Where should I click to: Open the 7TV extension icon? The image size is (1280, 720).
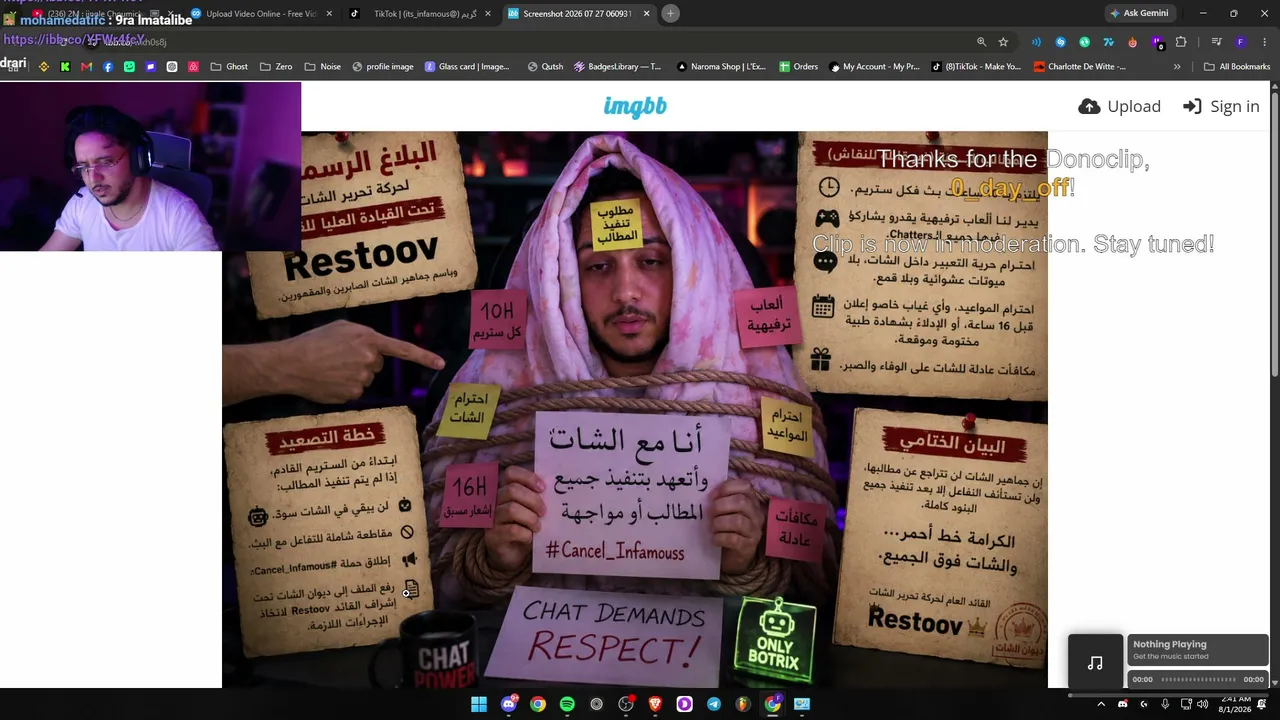(1108, 42)
